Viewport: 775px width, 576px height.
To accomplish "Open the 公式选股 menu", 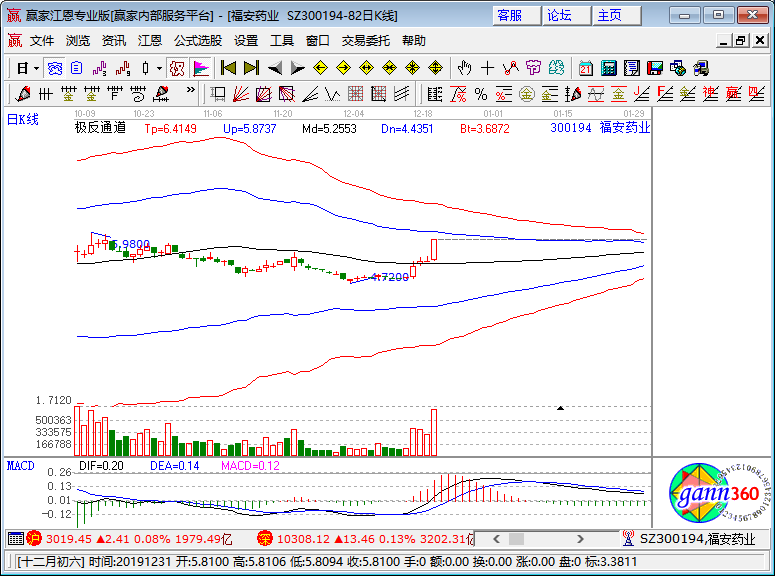I will 198,41.
